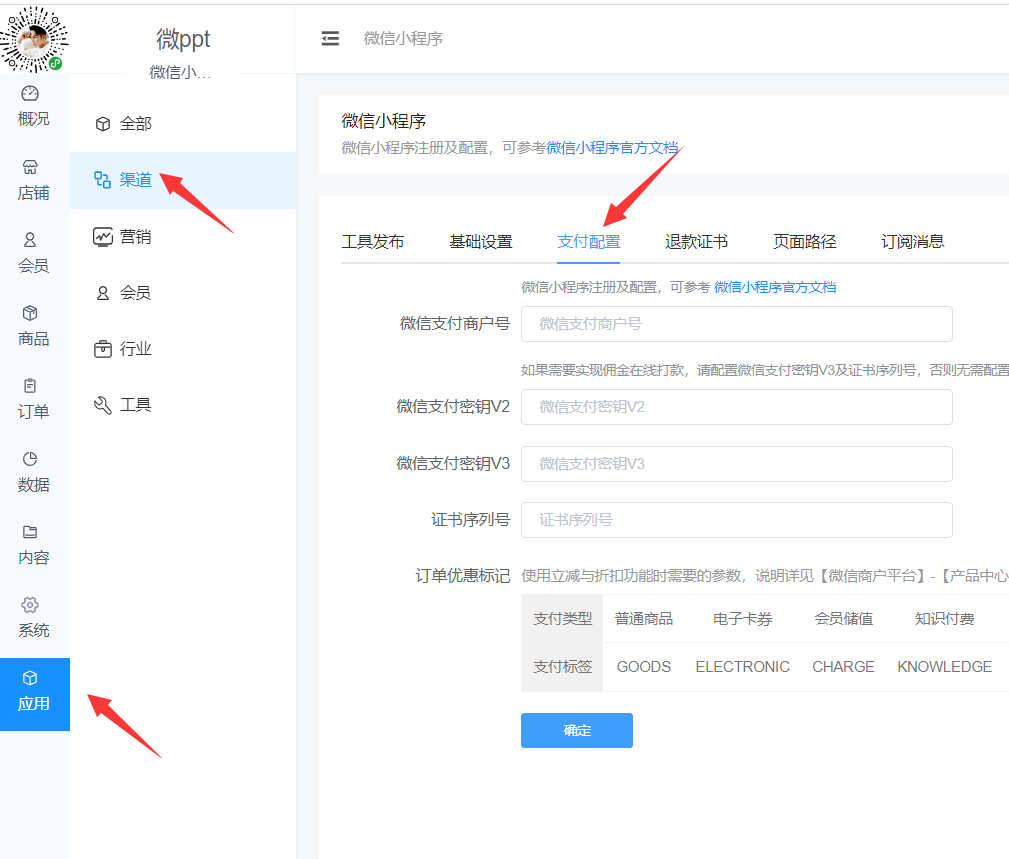Image resolution: width=1009 pixels, height=859 pixels.
Task: Open 订阅消息 tab
Action: point(912,241)
